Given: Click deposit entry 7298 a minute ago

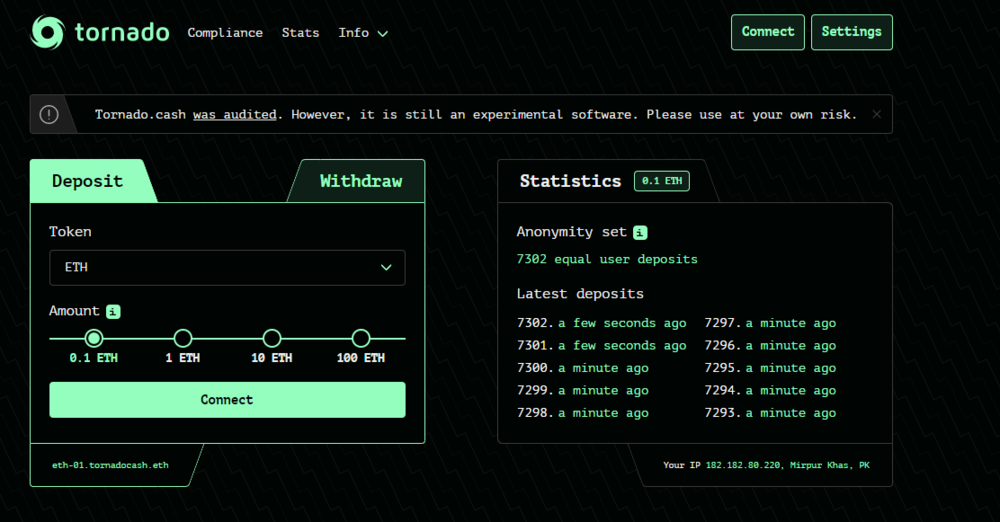Looking at the screenshot, I should 583,413.
